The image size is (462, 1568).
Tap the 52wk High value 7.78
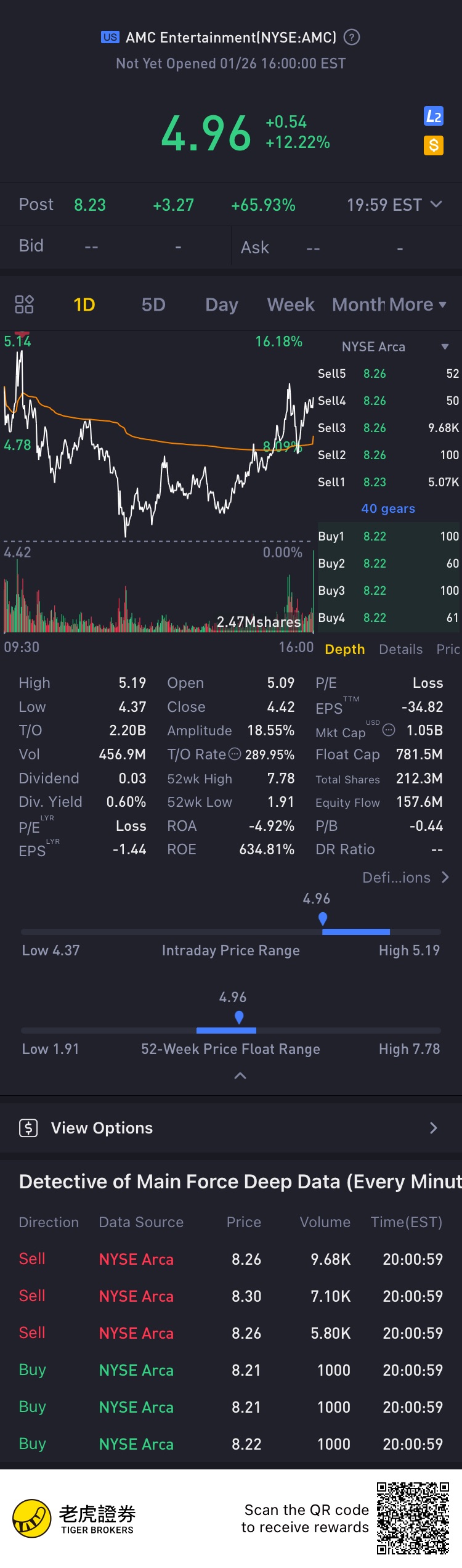pyautogui.click(x=281, y=778)
